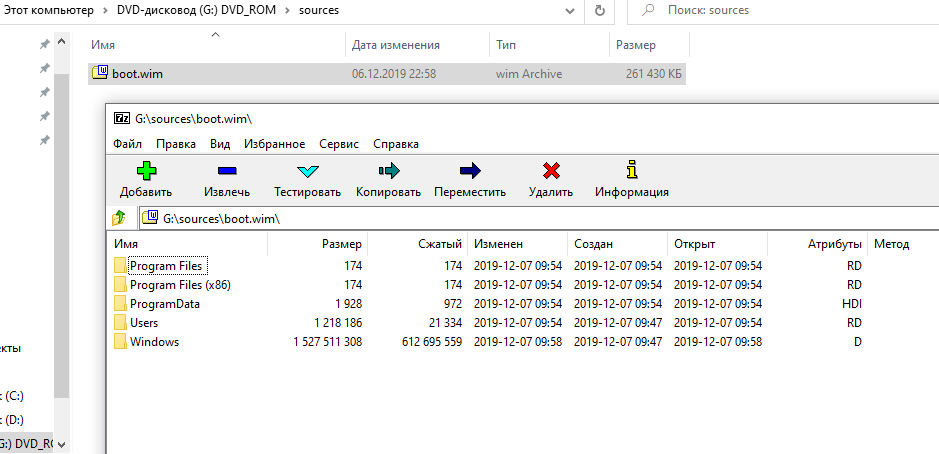Refresh the Explorer folder view

click(599, 11)
